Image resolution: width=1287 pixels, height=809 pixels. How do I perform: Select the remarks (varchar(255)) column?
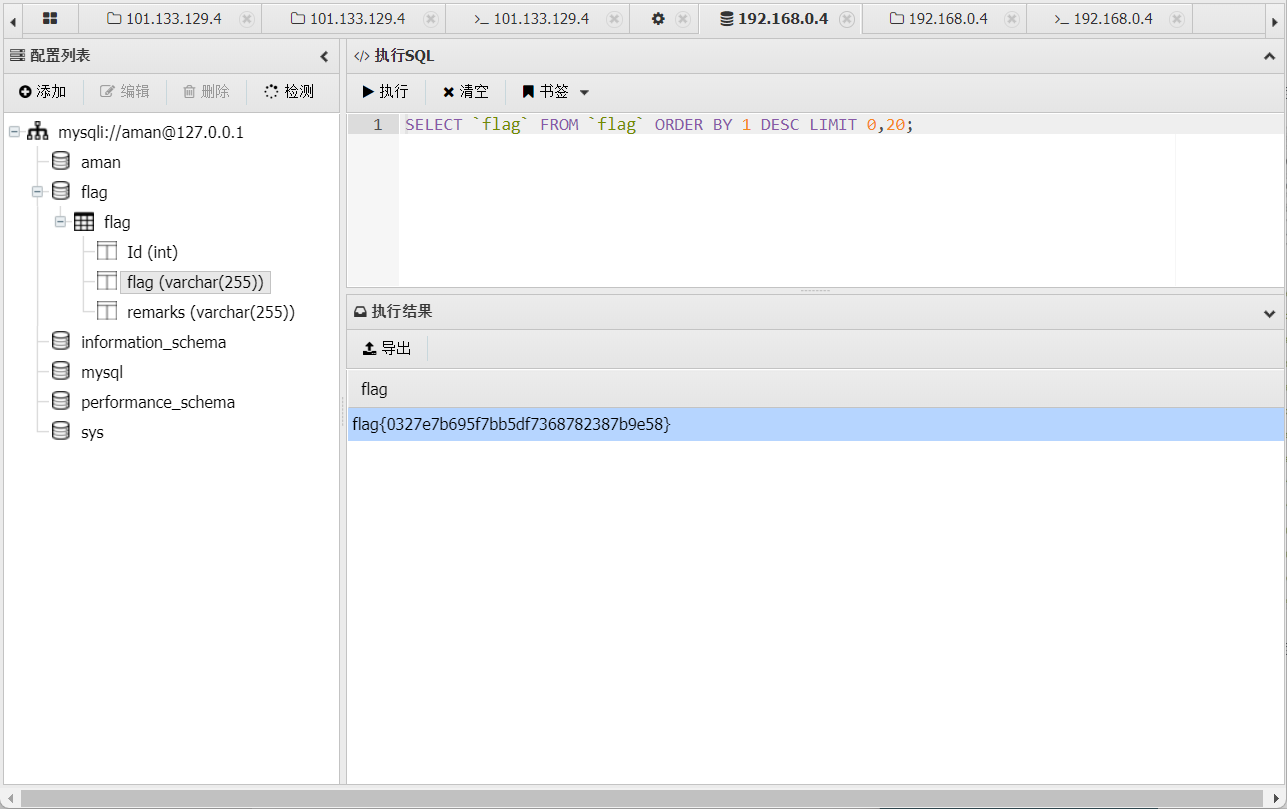pyautogui.click(x=210, y=312)
